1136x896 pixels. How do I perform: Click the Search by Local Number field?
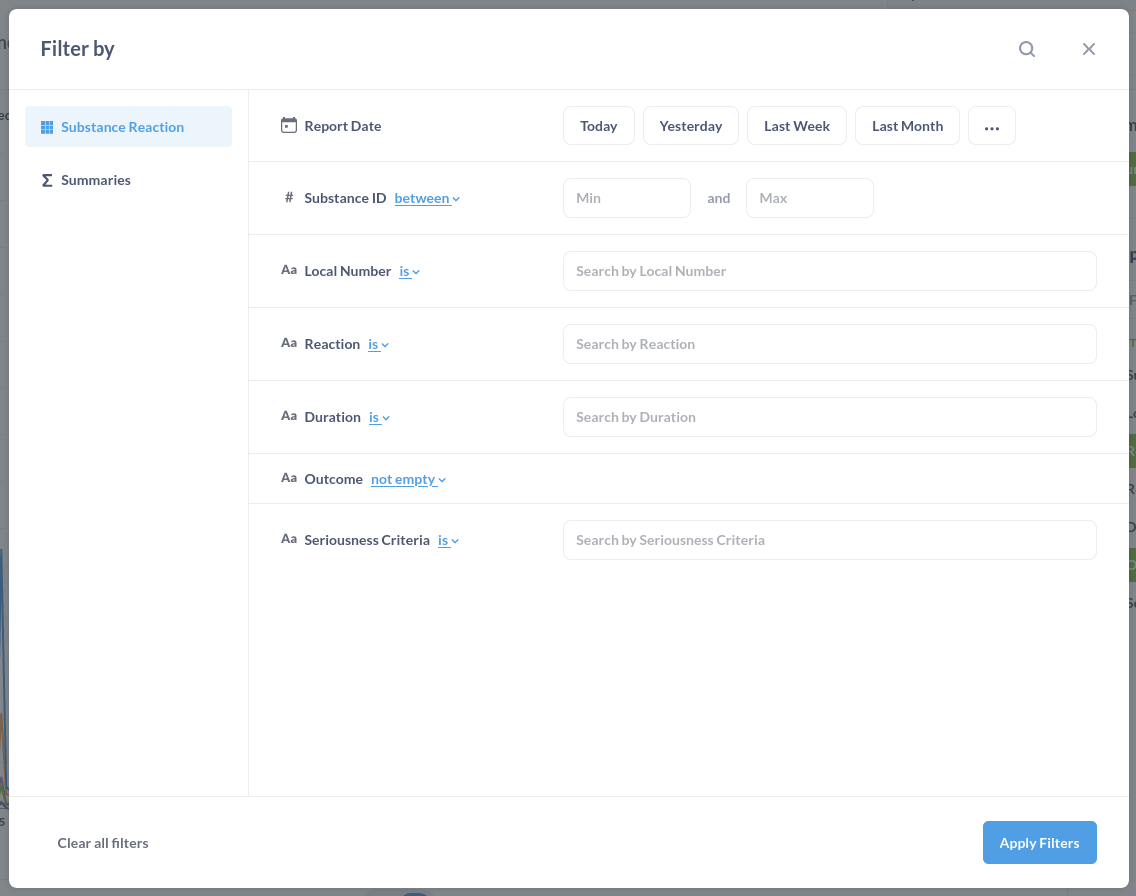[830, 271]
